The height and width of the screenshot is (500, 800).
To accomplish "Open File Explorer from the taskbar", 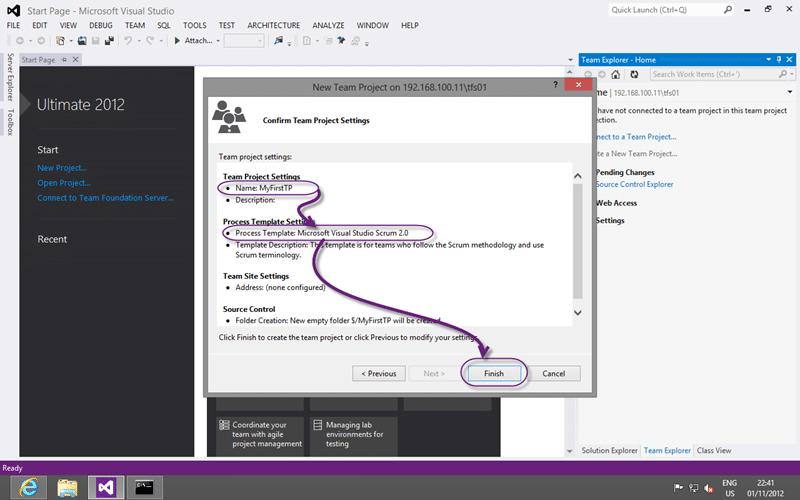I will click(x=67, y=488).
